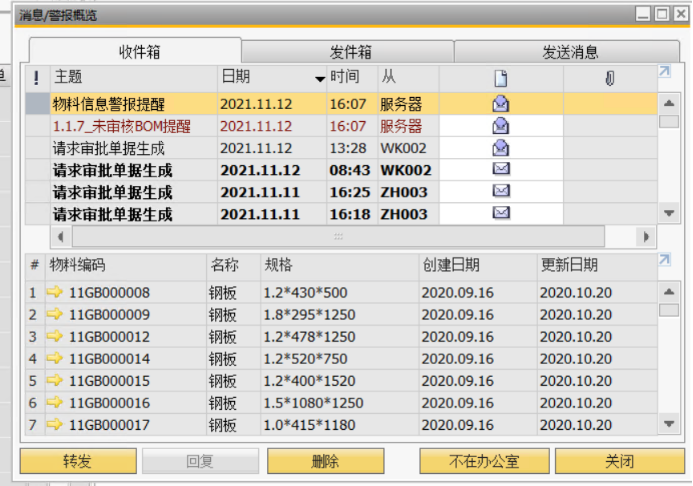Click the yellow arrow for 11GB000017
The image size is (693, 486).
click(x=54, y=425)
